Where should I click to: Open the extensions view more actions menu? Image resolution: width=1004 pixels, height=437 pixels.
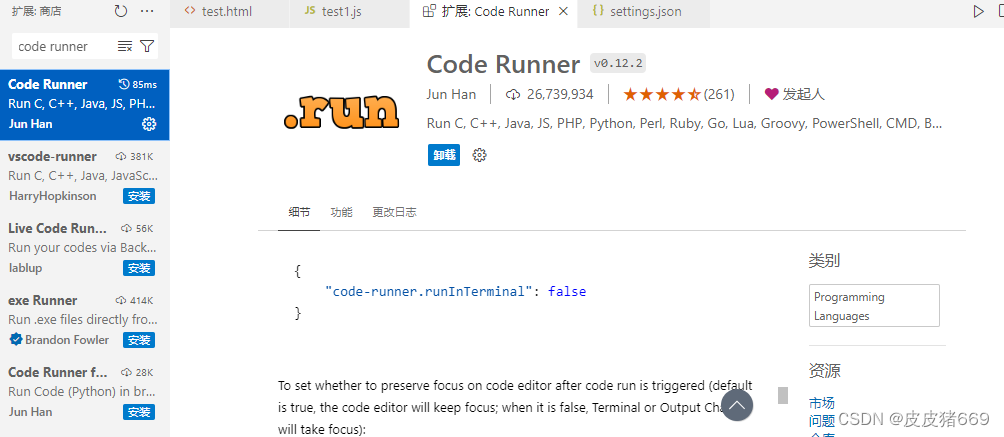coord(147,11)
